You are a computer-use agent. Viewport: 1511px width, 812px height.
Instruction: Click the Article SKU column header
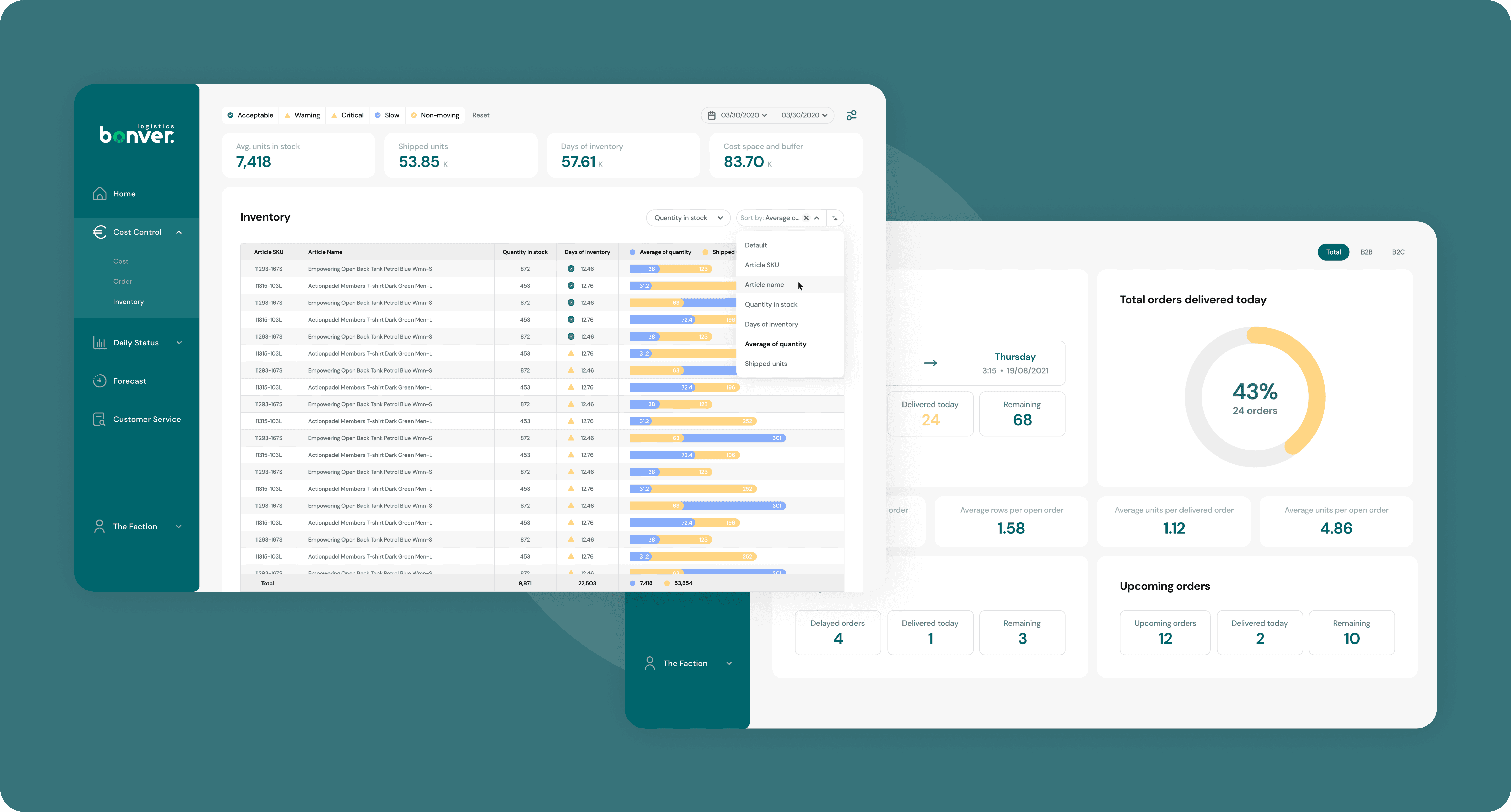269,252
